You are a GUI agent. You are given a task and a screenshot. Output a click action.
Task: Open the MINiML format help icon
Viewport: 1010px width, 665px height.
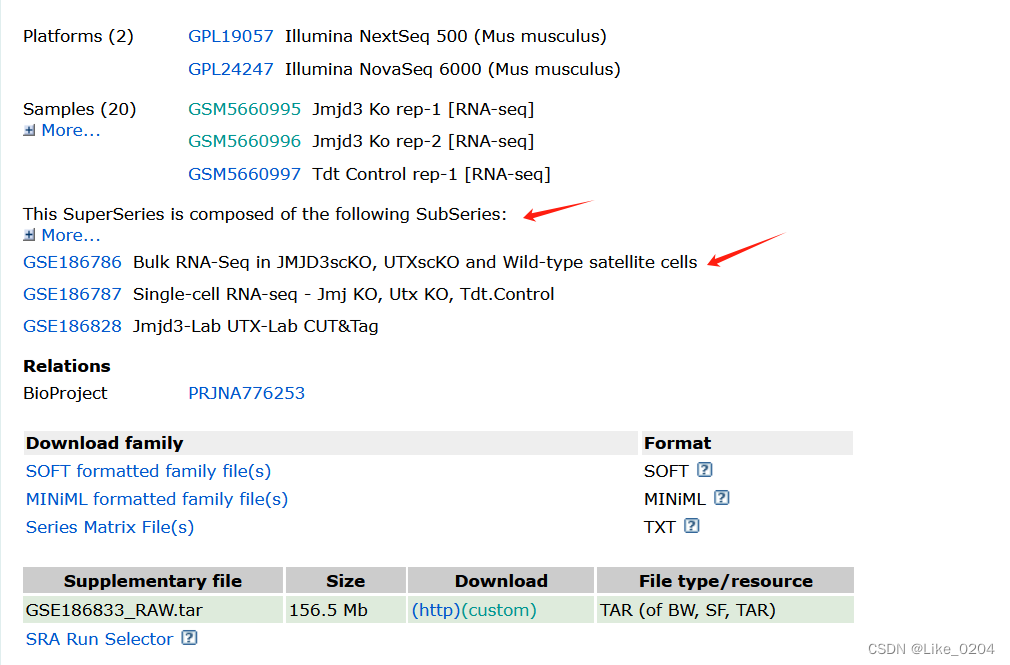722,498
